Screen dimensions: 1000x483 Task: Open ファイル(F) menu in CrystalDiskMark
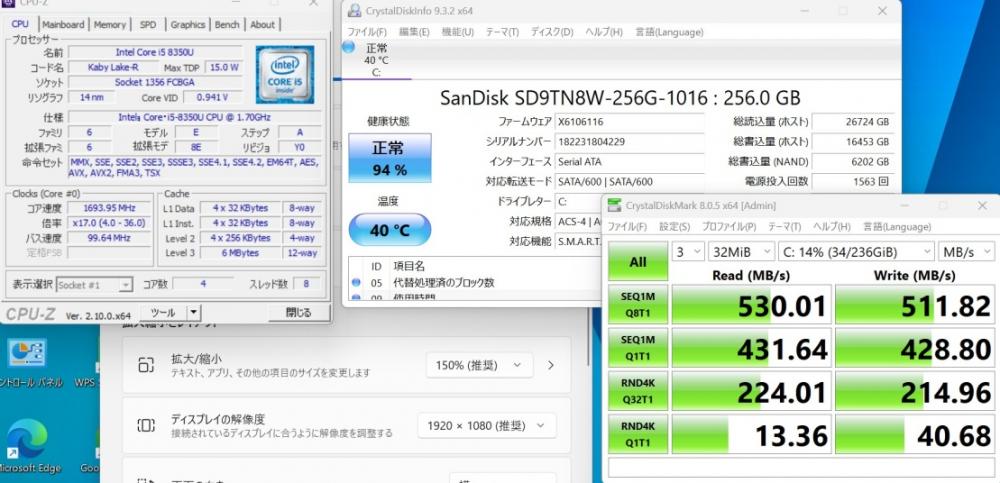(x=627, y=227)
